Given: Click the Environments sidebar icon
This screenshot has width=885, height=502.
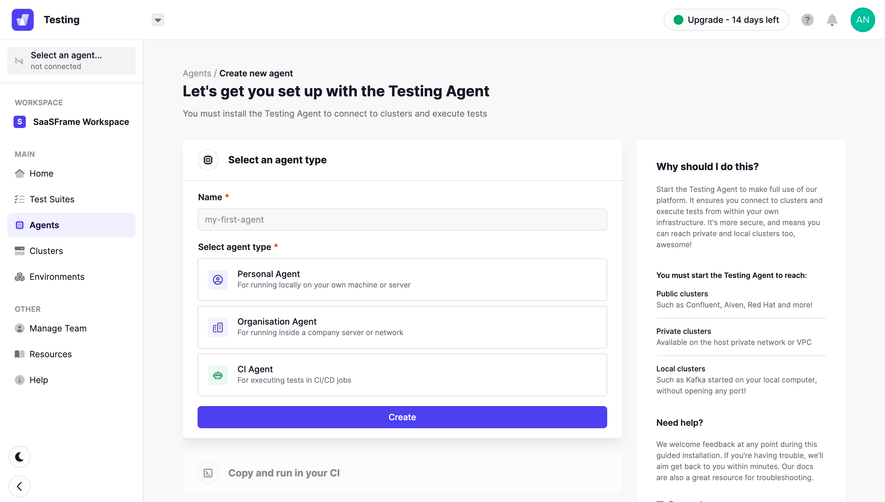Looking at the screenshot, I should coord(20,277).
